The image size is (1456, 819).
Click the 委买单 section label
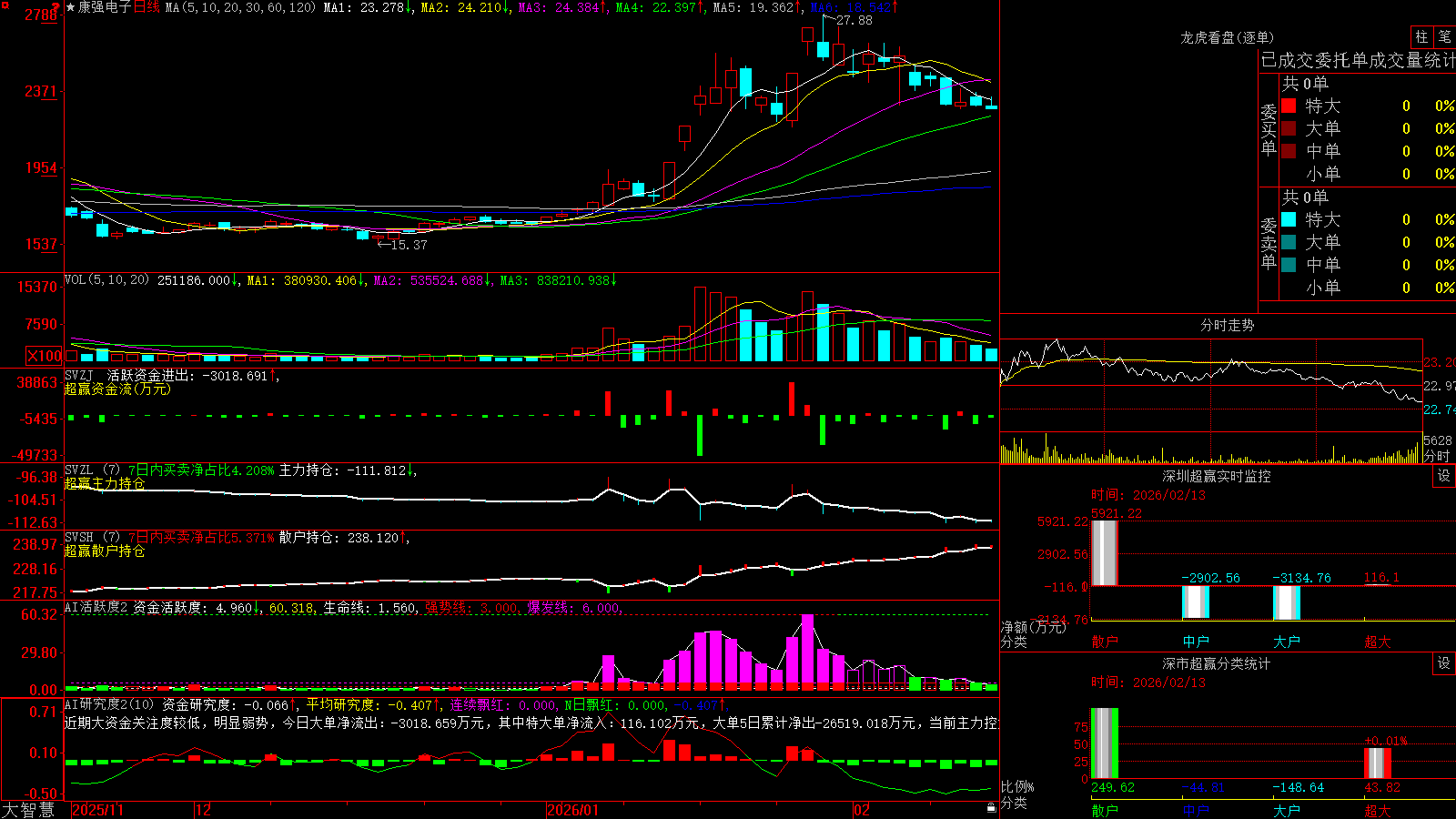click(x=1269, y=129)
